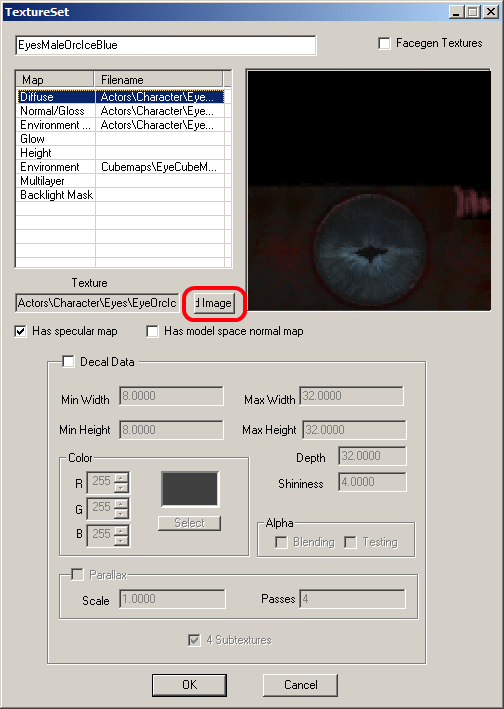Toggle the Parallax checkbox
Viewport: 504px width, 709px height.
coord(77,575)
